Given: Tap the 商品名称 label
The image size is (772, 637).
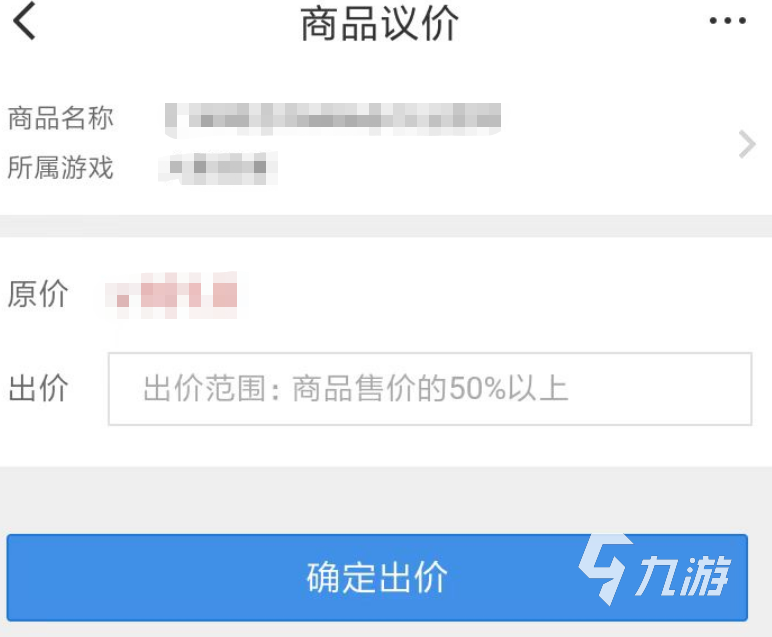Looking at the screenshot, I should (61, 118).
